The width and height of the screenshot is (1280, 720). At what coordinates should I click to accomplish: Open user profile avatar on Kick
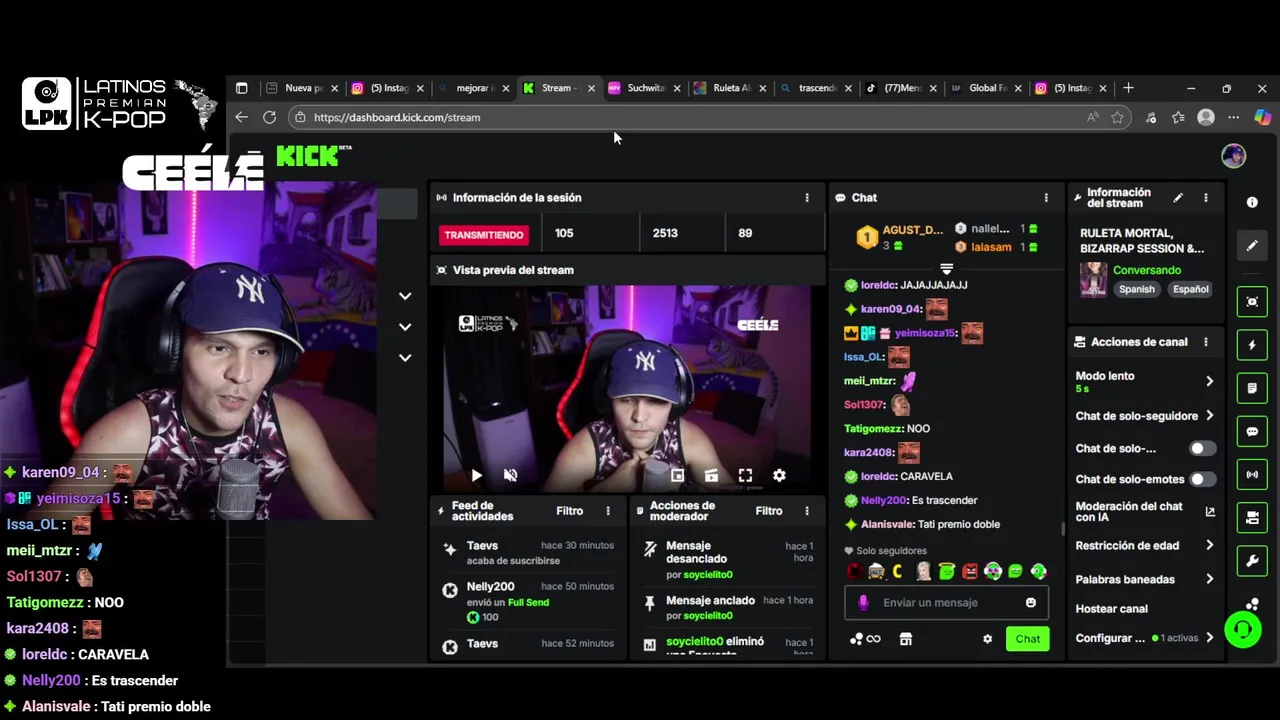[x=1233, y=156]
